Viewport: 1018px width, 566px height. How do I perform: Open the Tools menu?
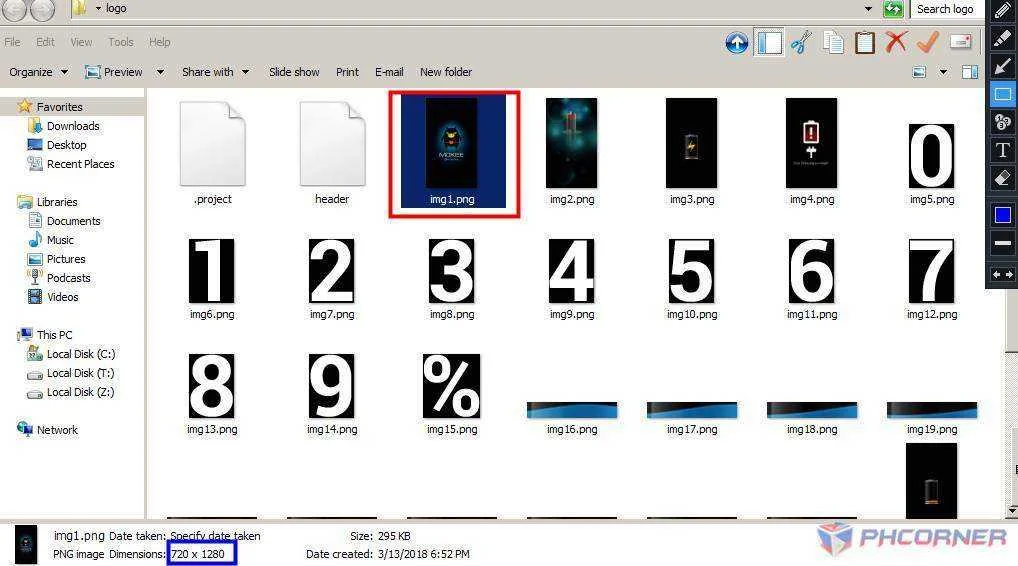(x=121, y=42)
